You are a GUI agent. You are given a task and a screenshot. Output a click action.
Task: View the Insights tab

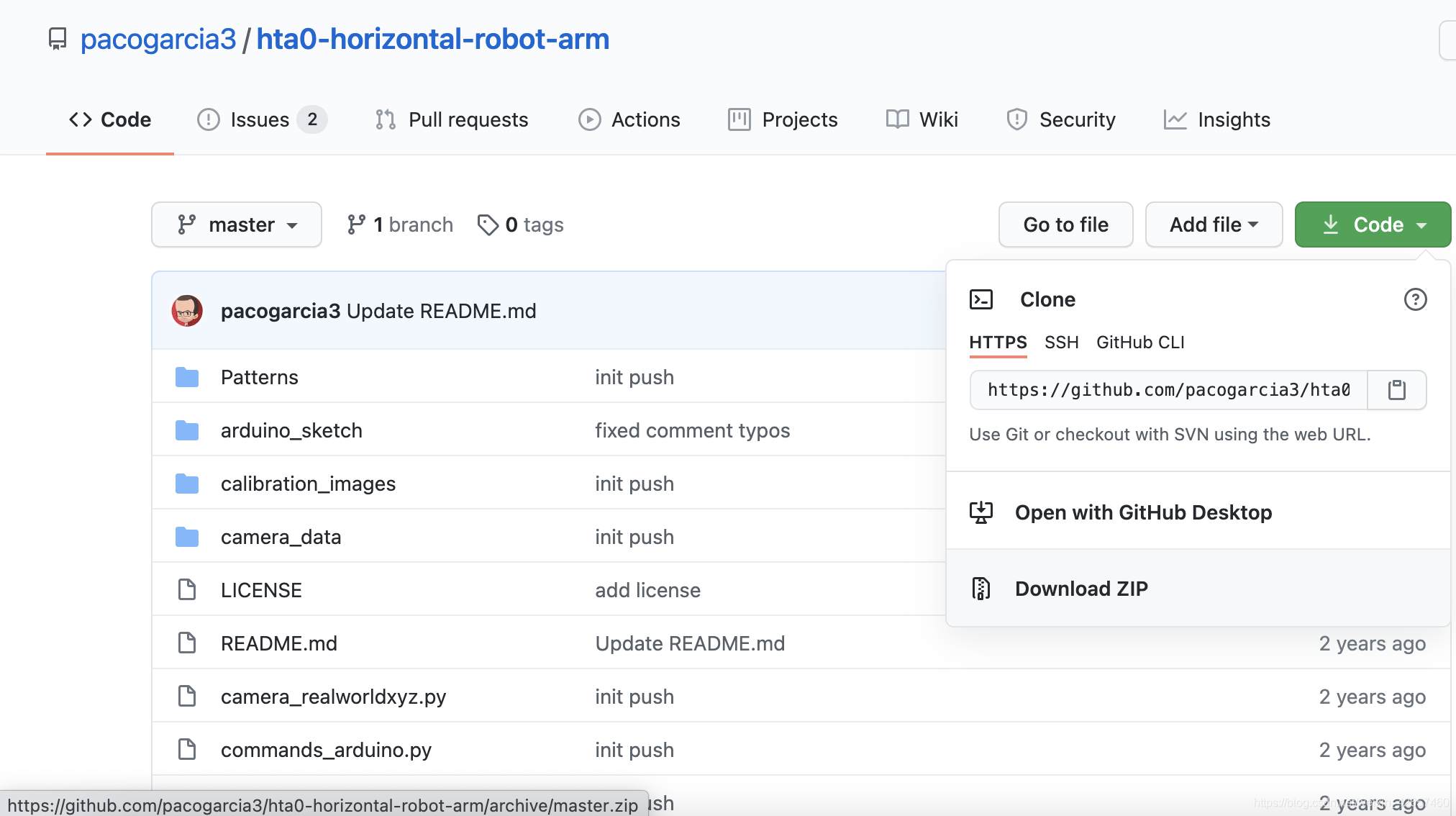tap(1217, 119)
